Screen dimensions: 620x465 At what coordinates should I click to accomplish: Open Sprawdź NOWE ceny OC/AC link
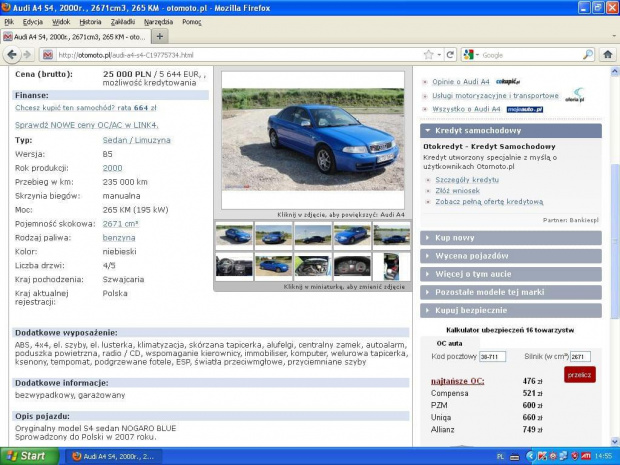click(x=87, y=125)
